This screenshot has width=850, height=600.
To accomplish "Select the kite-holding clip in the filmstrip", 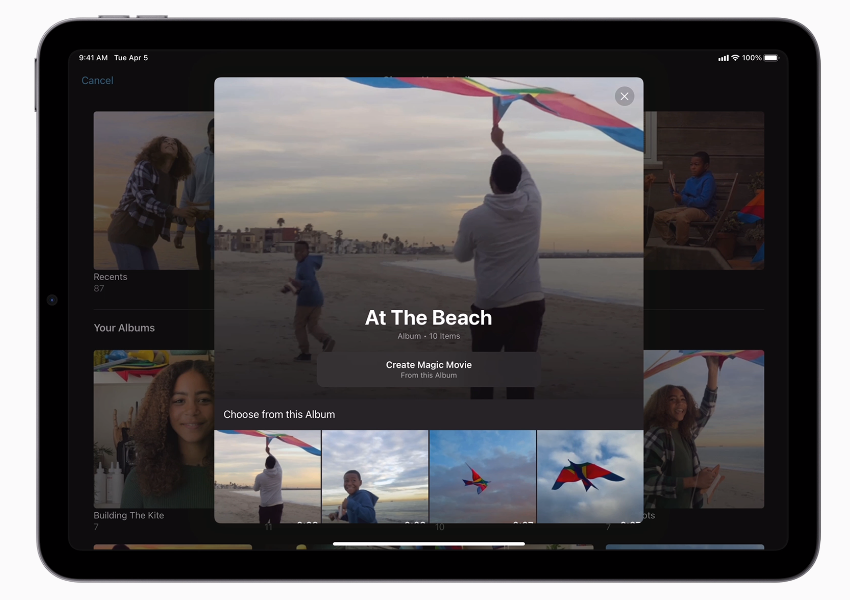I will (x=267, y=475).
